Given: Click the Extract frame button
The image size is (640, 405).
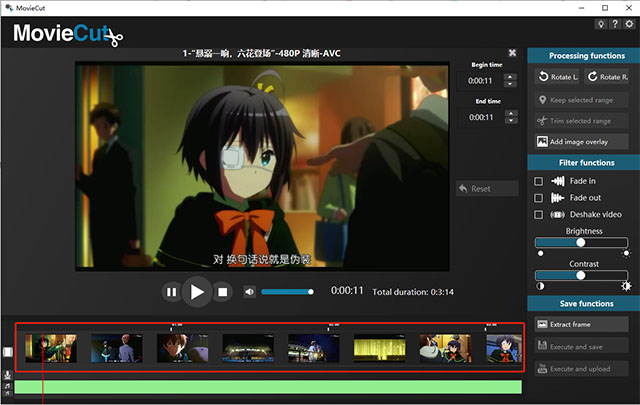Looking at the screenshot, I should [x=582, y=324].
